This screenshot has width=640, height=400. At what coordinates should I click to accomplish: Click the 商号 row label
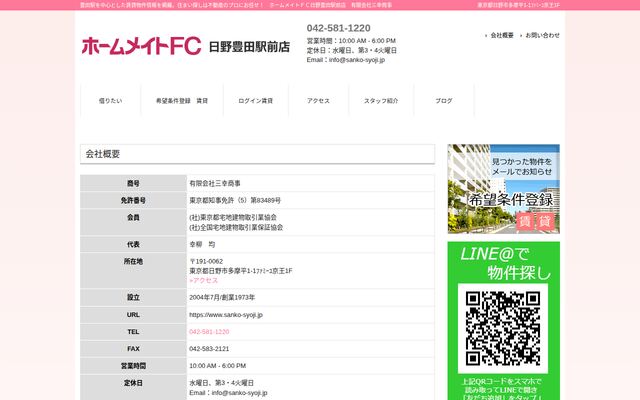tap(133, 183)
